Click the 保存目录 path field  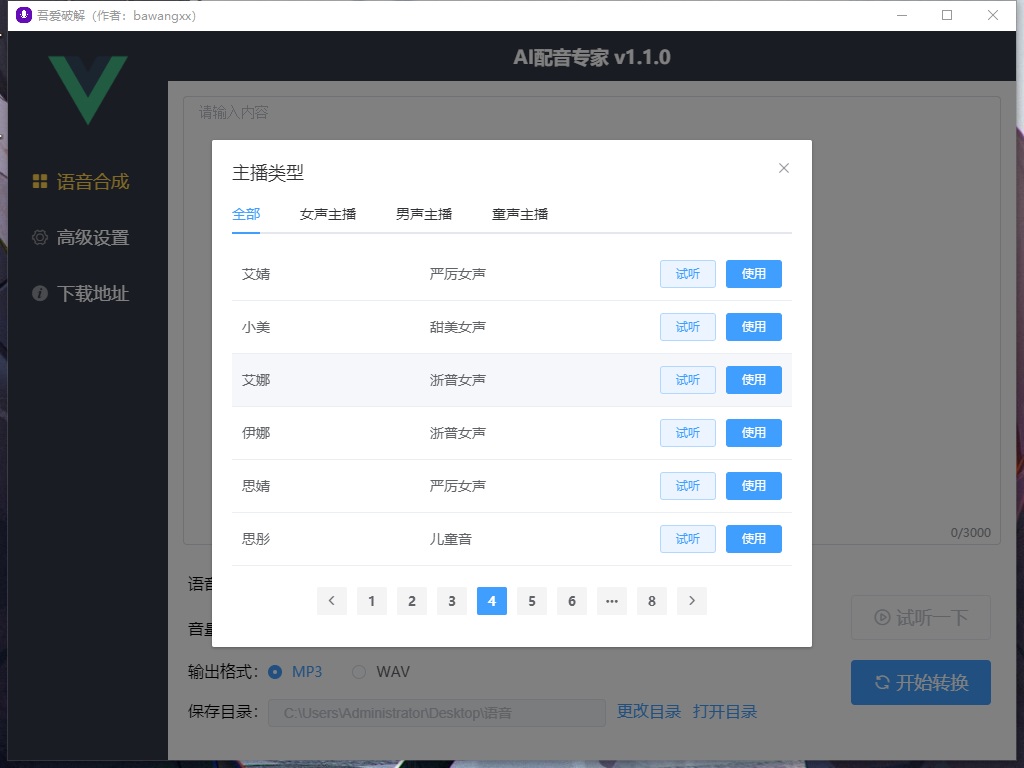point(437,712)
